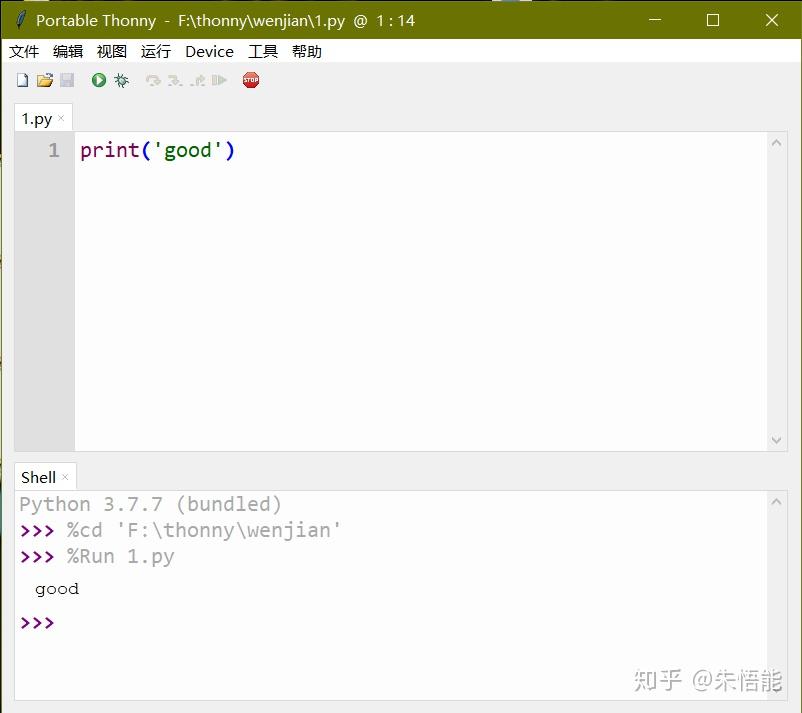The width and height of the screenshot is (802, 713).
Task: Open the 工具 menu
Action: (263, 52)
